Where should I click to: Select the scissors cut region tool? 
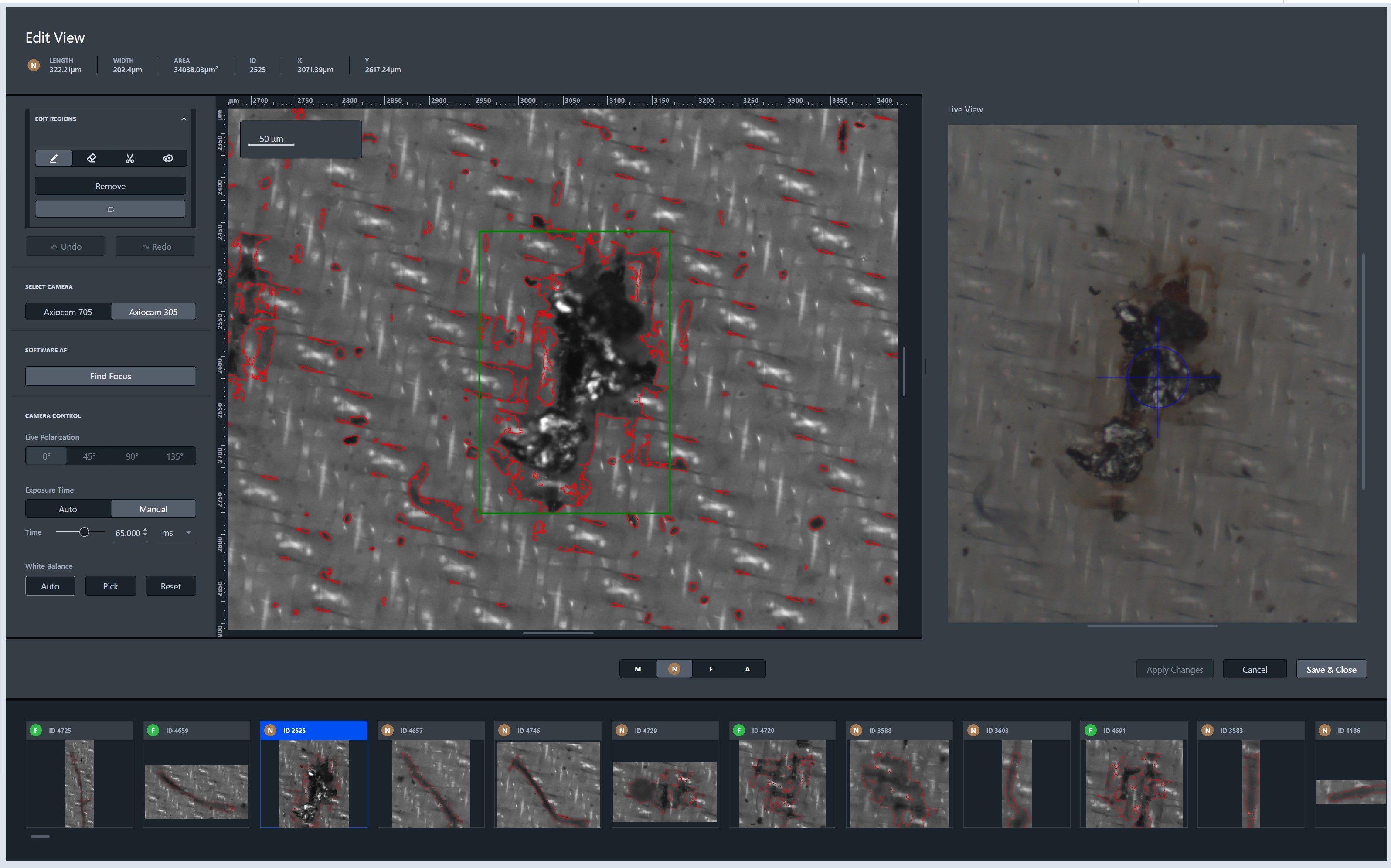pyautogui.click(x=130, y=158)
